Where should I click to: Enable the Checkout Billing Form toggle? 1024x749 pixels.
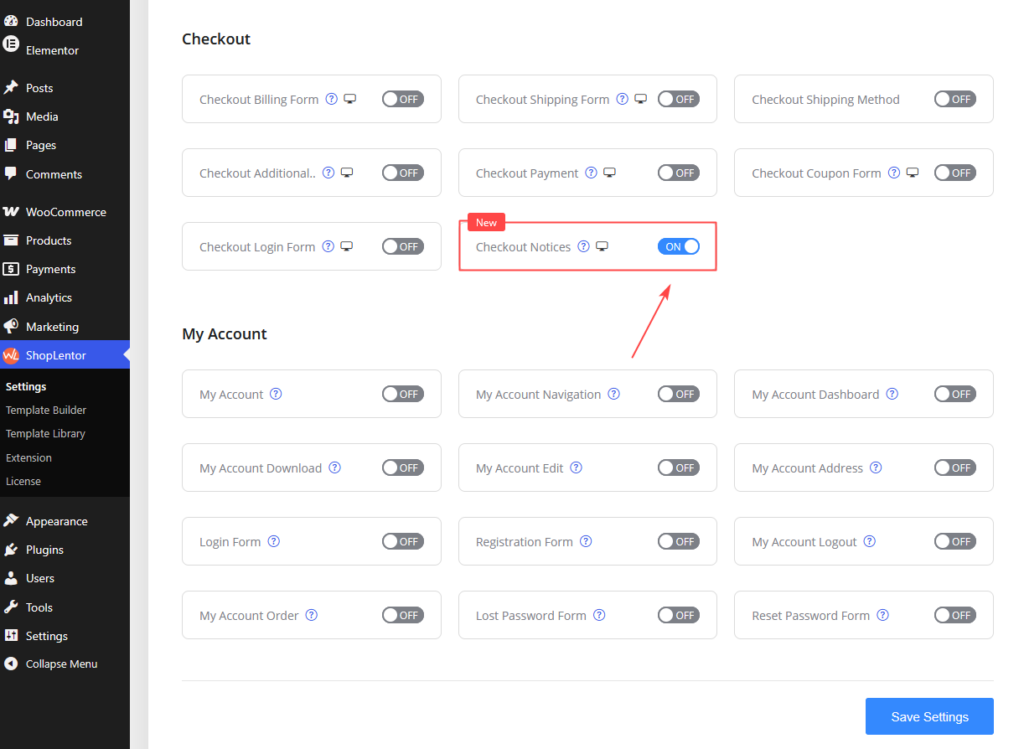point(403,99)
